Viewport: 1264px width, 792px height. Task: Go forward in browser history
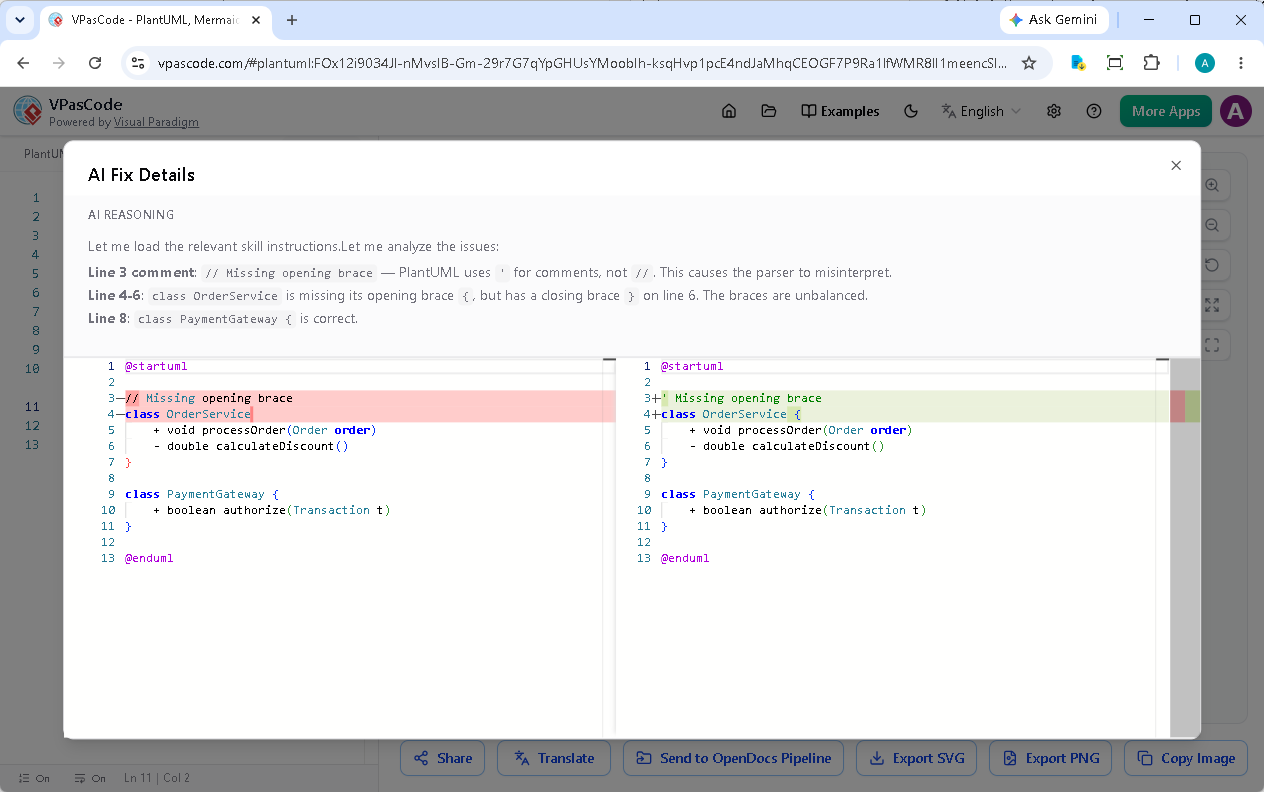(x=59, y=63)
